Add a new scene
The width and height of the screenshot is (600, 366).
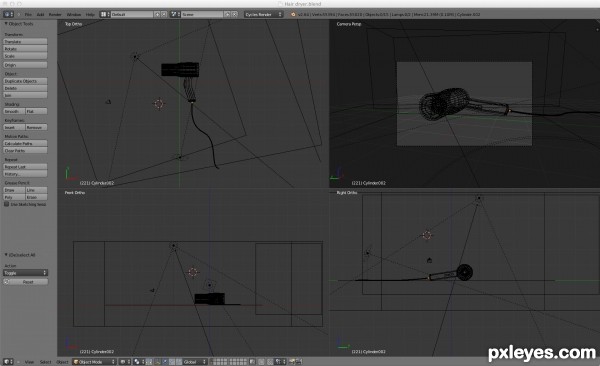227,15
